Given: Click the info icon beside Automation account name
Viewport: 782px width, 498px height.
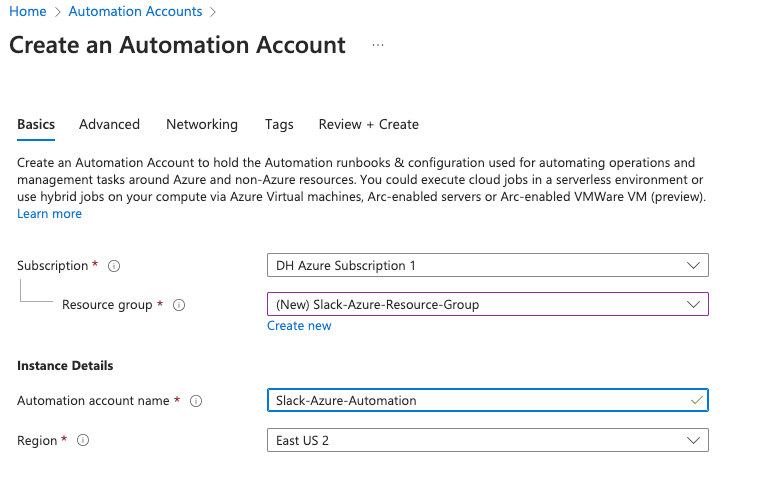Looking at the screenshot, I should tap(196, 401).
